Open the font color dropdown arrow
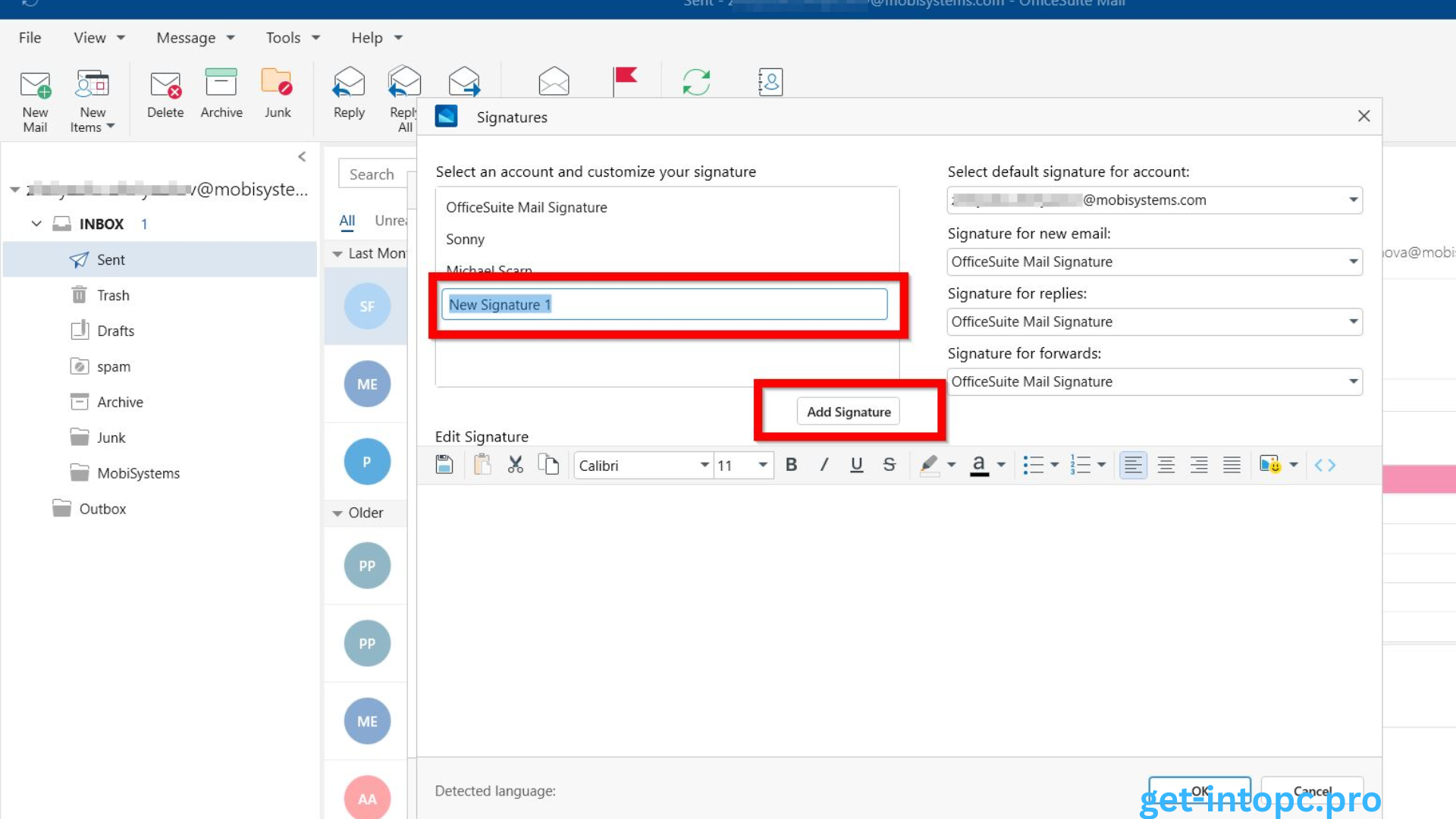1456x819 pixels. coord(1001,465)
